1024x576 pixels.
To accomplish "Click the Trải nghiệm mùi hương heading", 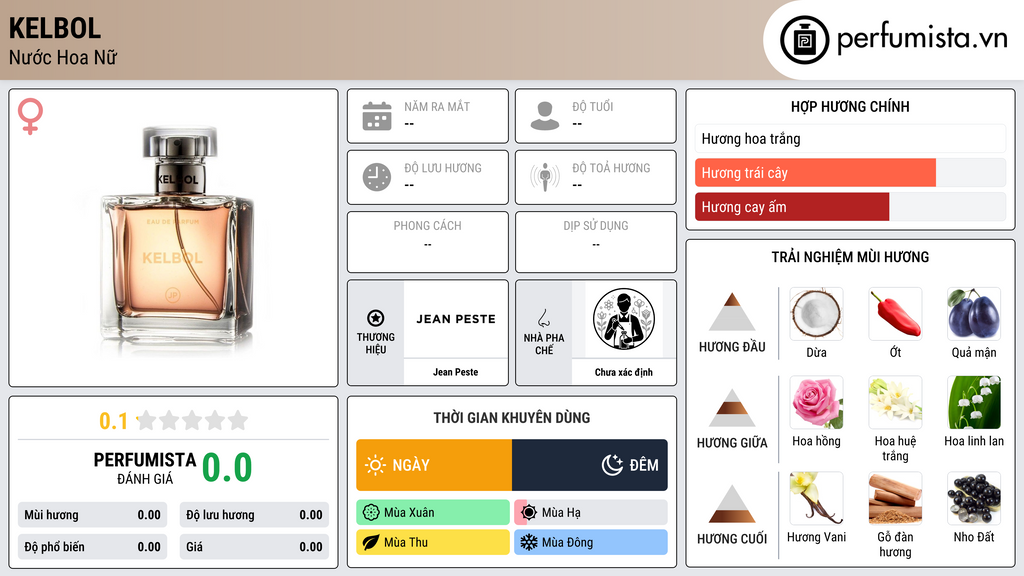I will (x=850, y=257).
